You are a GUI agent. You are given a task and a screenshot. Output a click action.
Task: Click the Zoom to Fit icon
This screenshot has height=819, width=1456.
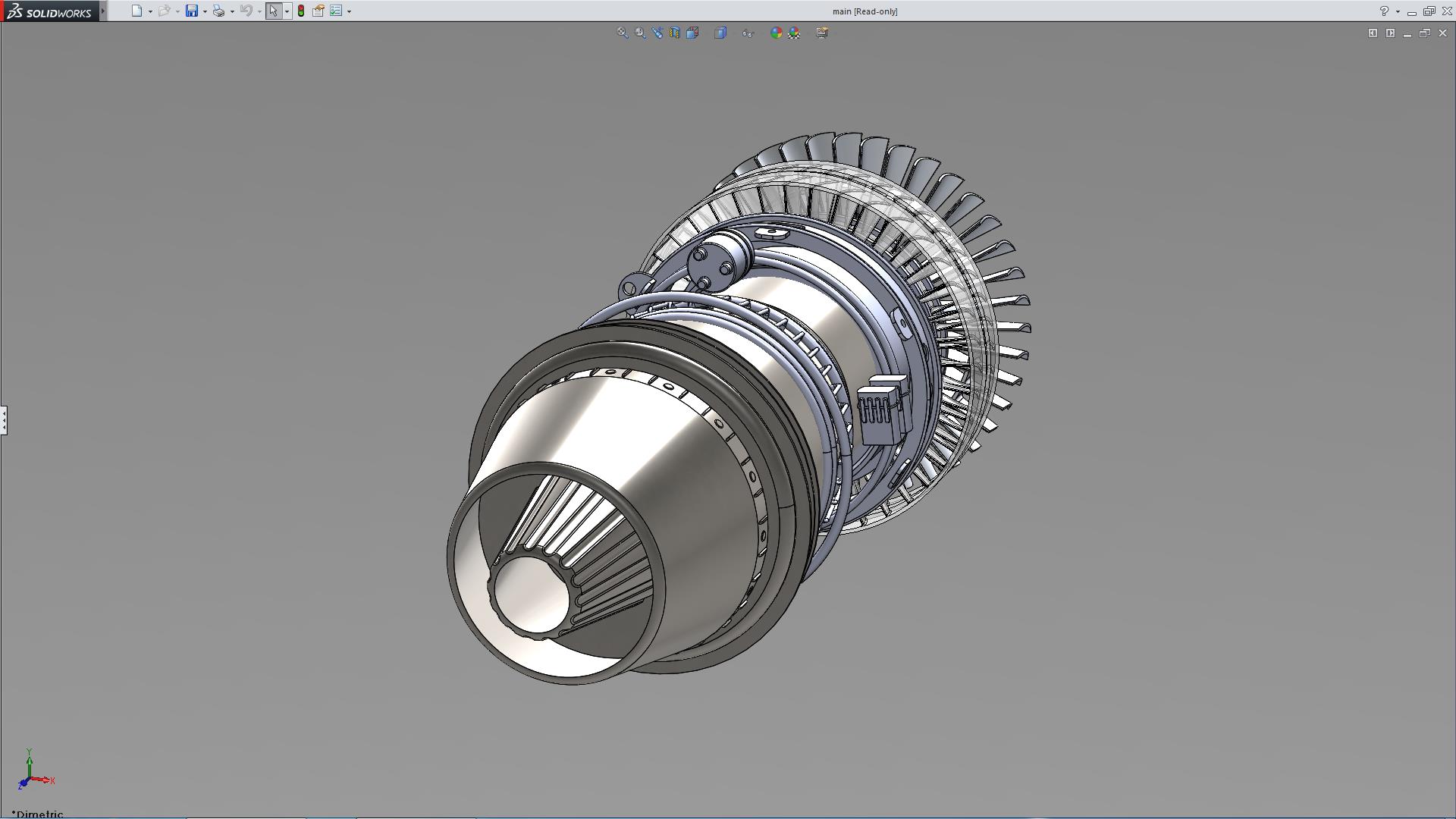(x=622, y=33)
